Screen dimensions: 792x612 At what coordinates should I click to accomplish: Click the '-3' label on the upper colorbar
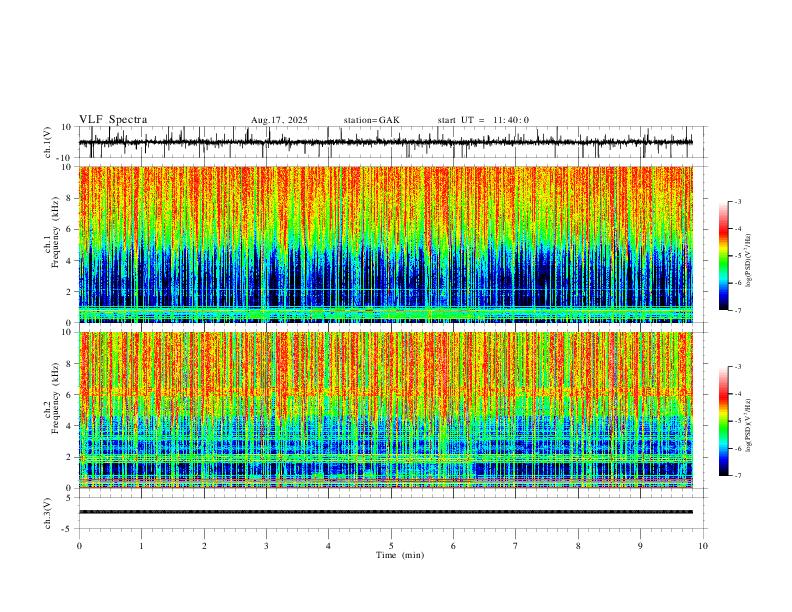tap(738, 201)
